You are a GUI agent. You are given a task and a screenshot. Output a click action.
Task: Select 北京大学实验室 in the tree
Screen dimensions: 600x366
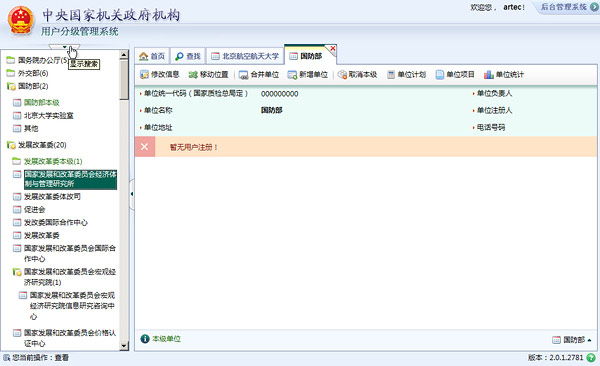click(49, 116)
